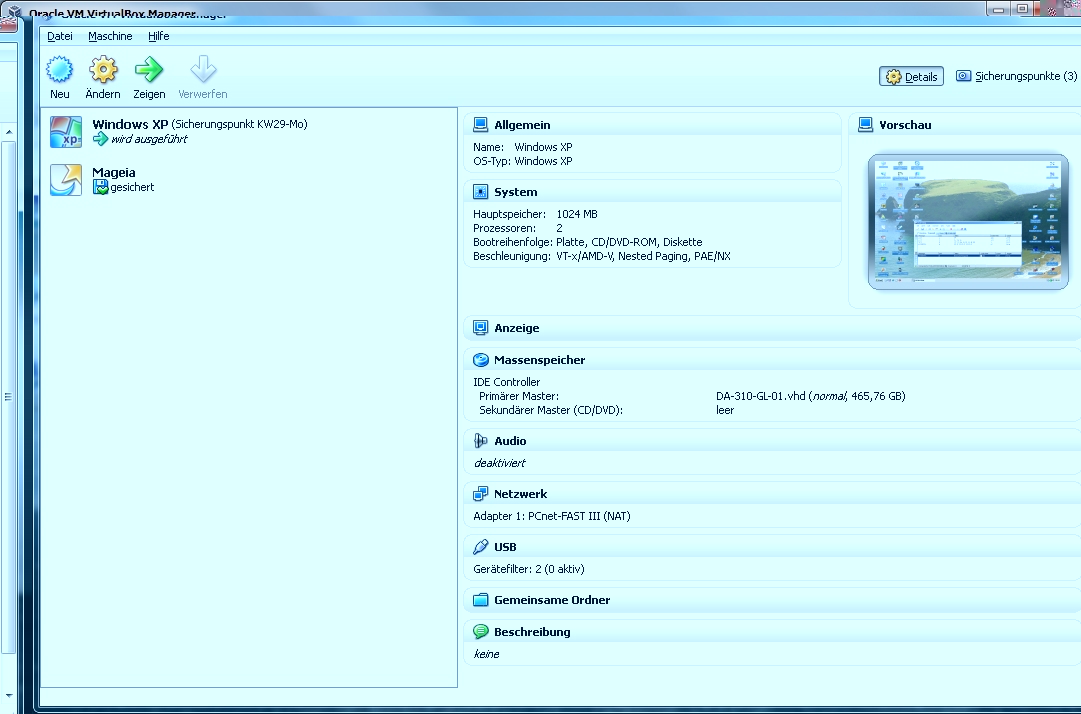Click the Windows XP running arrow icon
Image resolution: width=1081 pixels, height=714 pixels.
(x=101, y=139)
